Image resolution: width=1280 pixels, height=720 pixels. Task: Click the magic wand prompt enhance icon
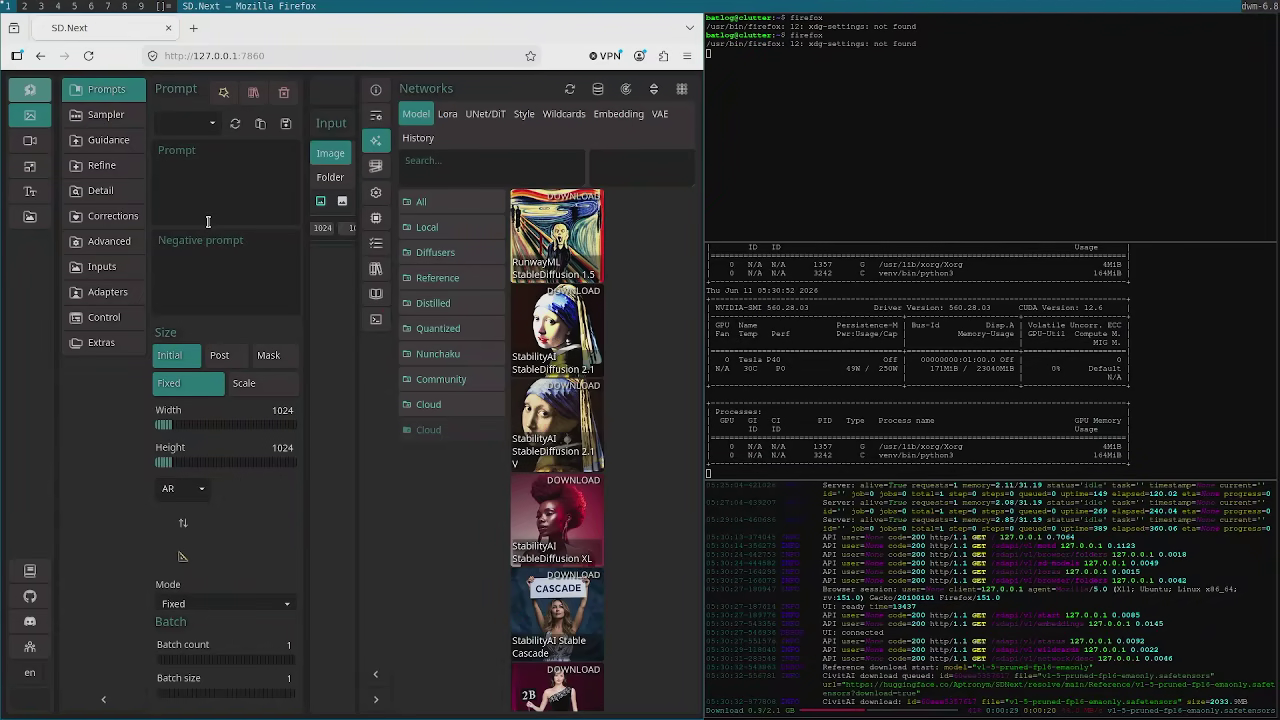tap(224, 93)
